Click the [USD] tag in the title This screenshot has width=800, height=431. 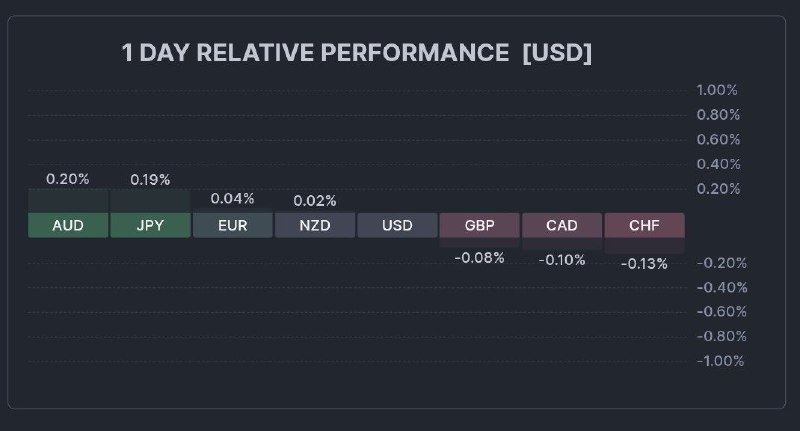[x=557, y=53]
